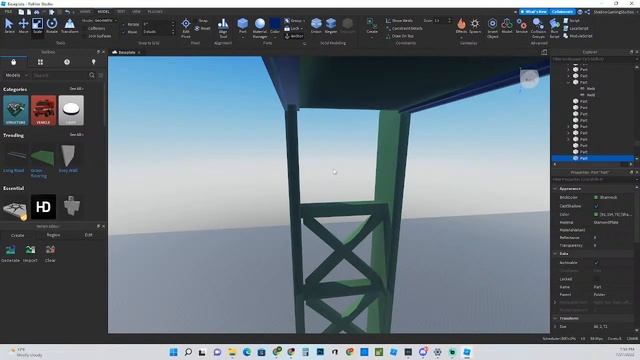The image size is (640, 360).
Task: Switch to the VIEW ribbon tab
Action: coord(136,12)
